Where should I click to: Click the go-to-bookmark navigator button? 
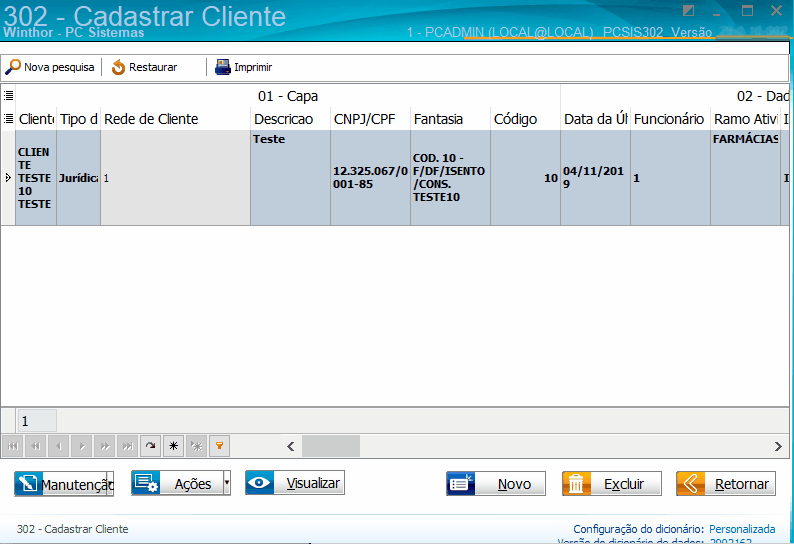196,446
